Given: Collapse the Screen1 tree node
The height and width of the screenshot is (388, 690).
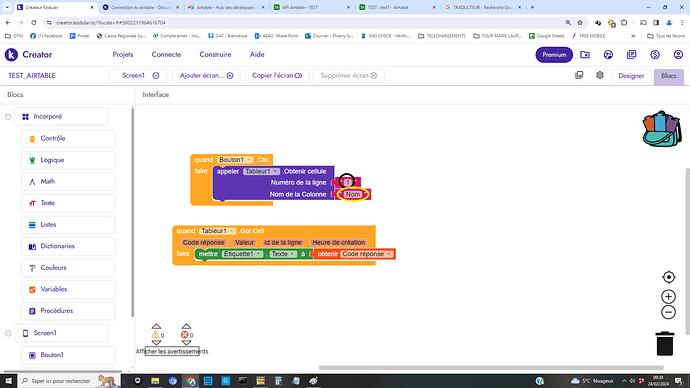Looking at the screenshot, I should (x=8, y=333).
